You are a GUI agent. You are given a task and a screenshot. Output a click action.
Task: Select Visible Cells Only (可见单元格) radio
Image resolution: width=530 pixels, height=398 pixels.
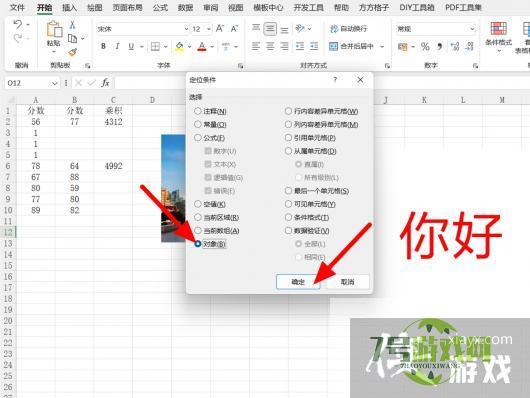(288, 204)
